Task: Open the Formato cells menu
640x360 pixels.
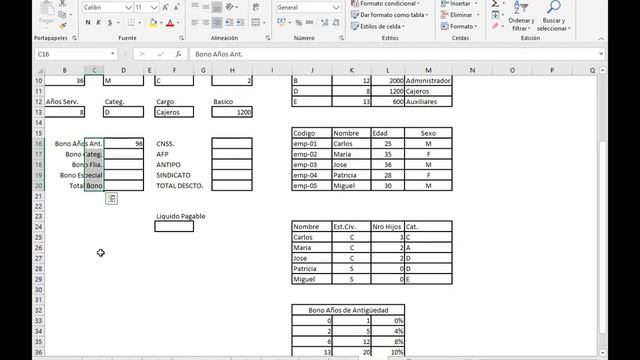Action: (459, 26)
